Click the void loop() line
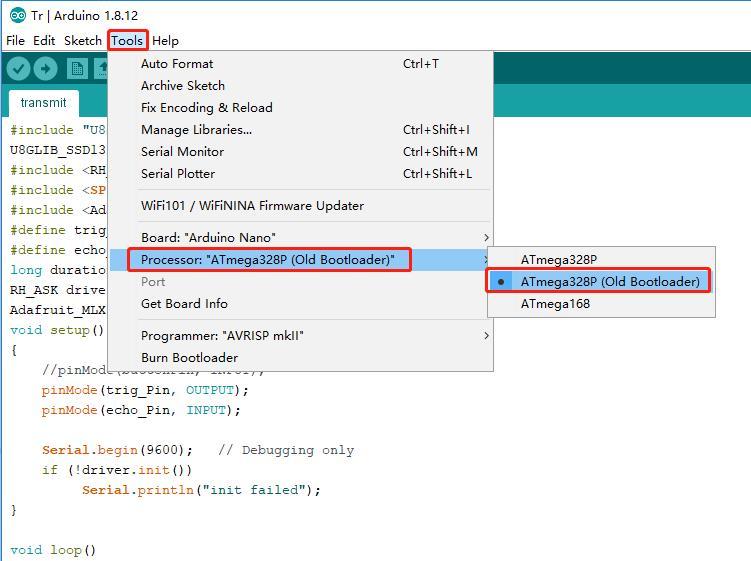 click(x=53, y=550)
